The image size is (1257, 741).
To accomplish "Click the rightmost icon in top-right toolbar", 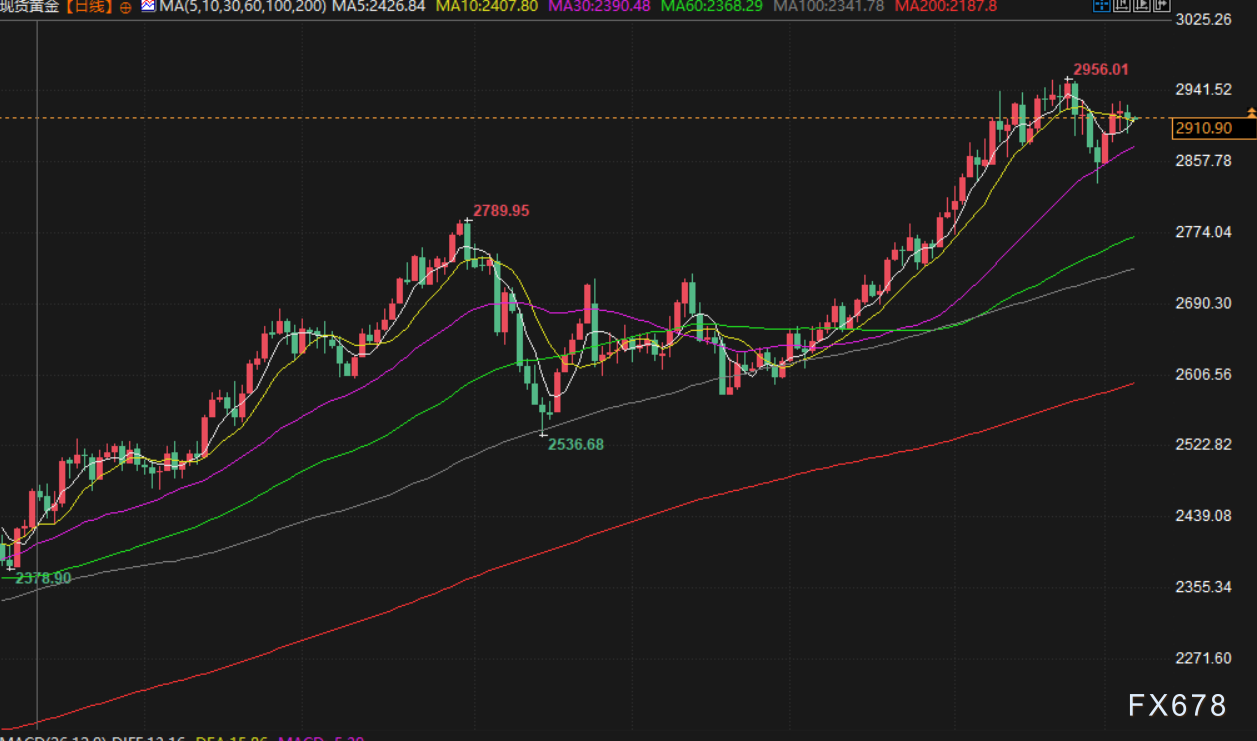I will pos(1161,6).
